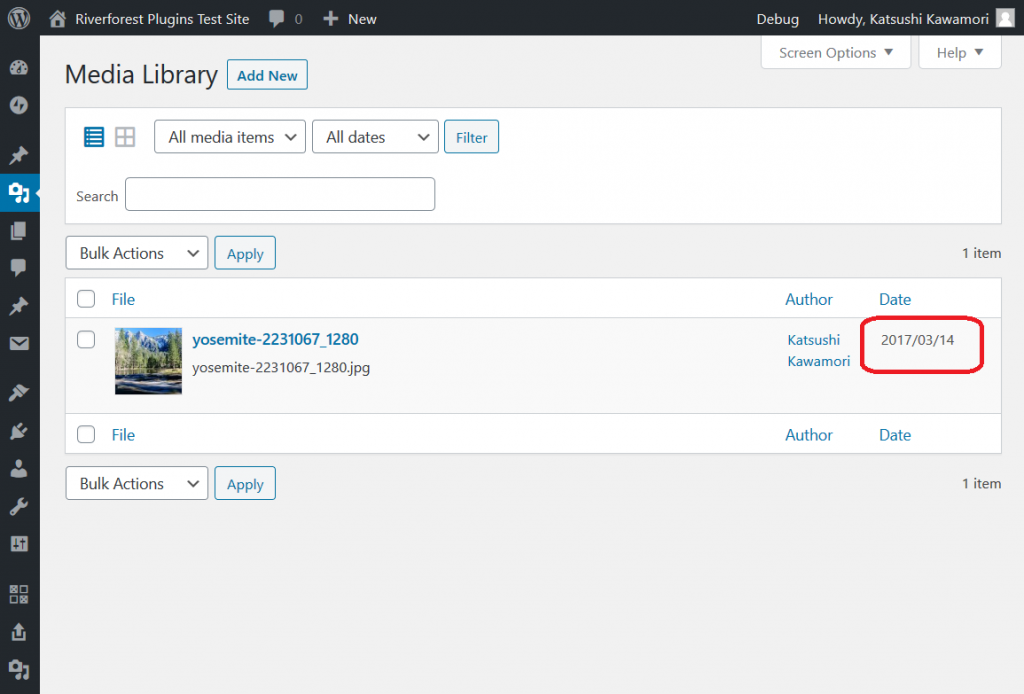
Task: Expand the All dates dropdown
Action: (375, 137)
